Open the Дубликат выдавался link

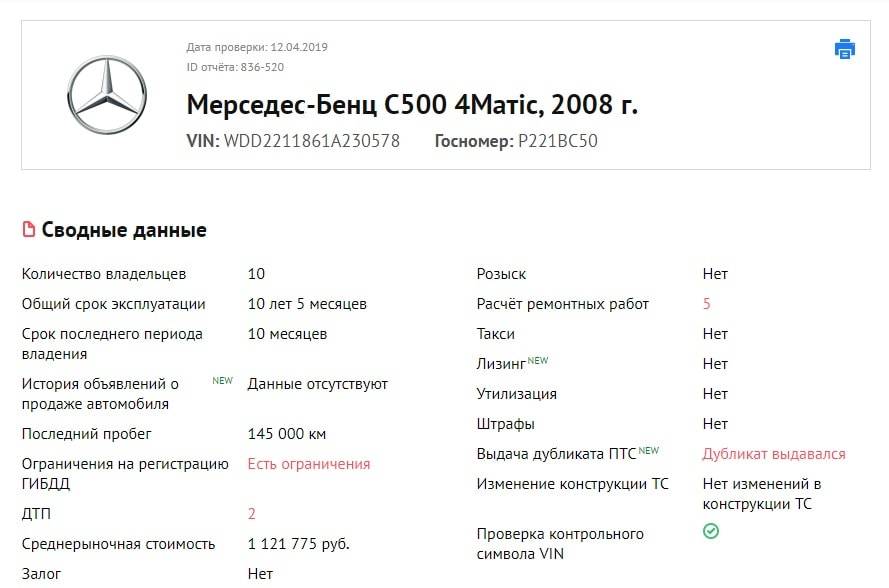[x=773, y=454]
